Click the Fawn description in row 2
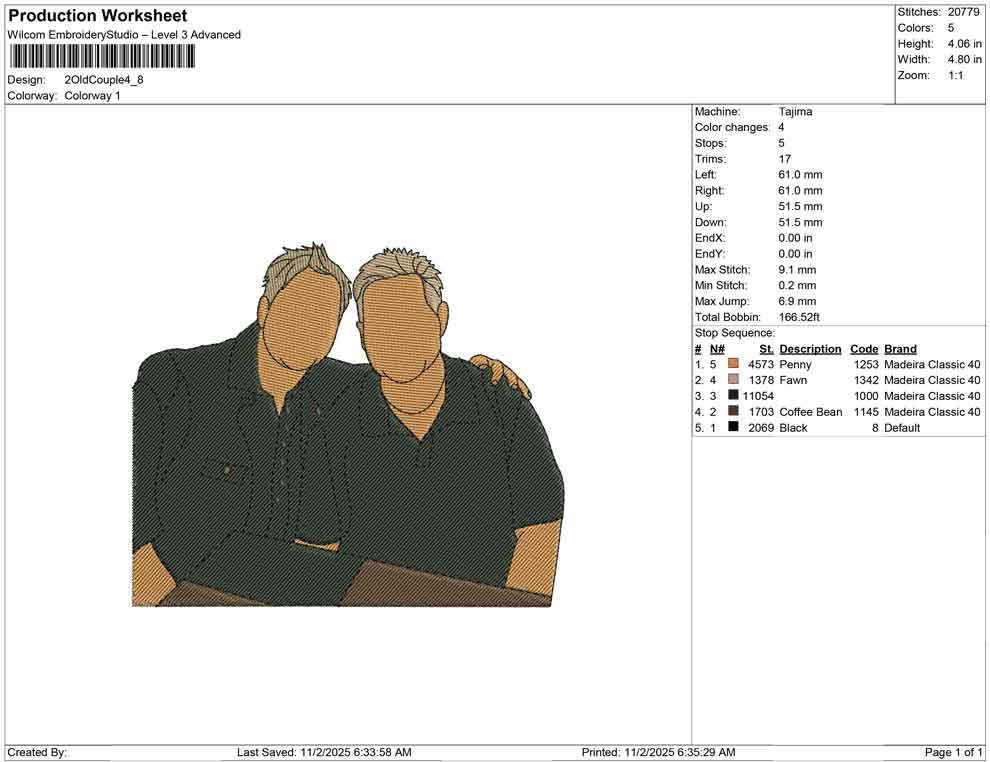This screenshot has height=762, width=990. (x=793, y=380)
